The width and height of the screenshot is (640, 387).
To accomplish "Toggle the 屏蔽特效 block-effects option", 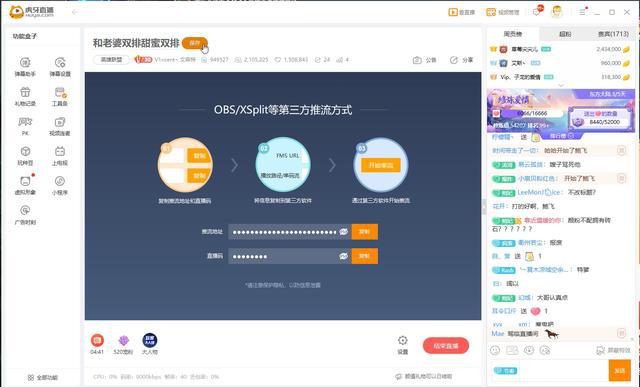I will (x=613, y=350).
